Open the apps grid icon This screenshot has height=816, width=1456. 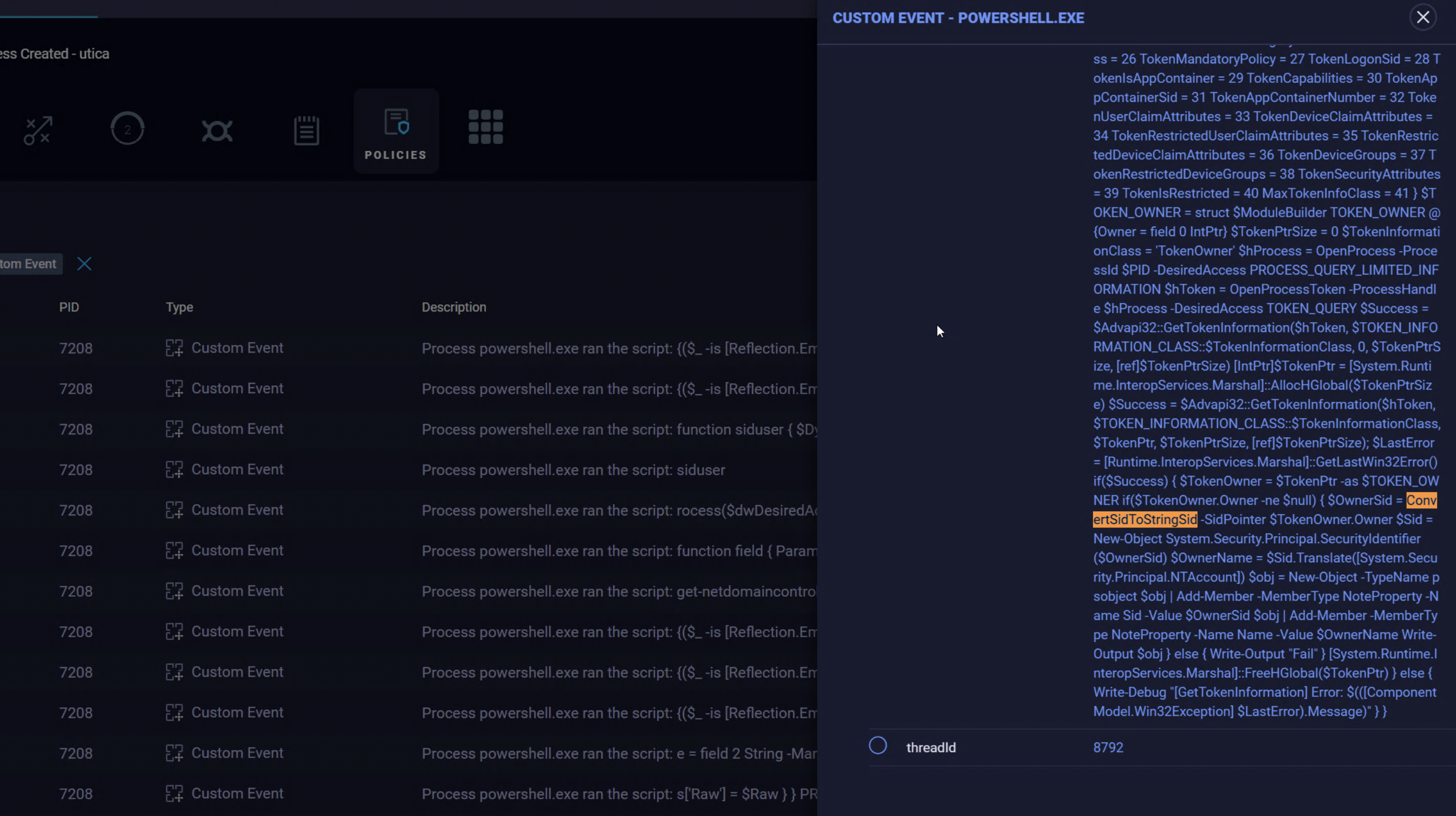pos(485,127)
